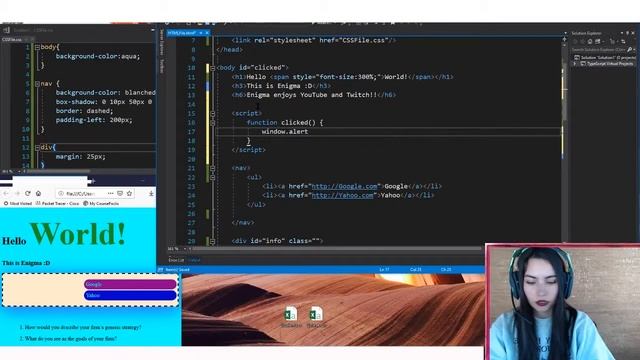This screenshot has width=640, height=360.
Task: Click the purple Google link in nav
Action: 130,284
